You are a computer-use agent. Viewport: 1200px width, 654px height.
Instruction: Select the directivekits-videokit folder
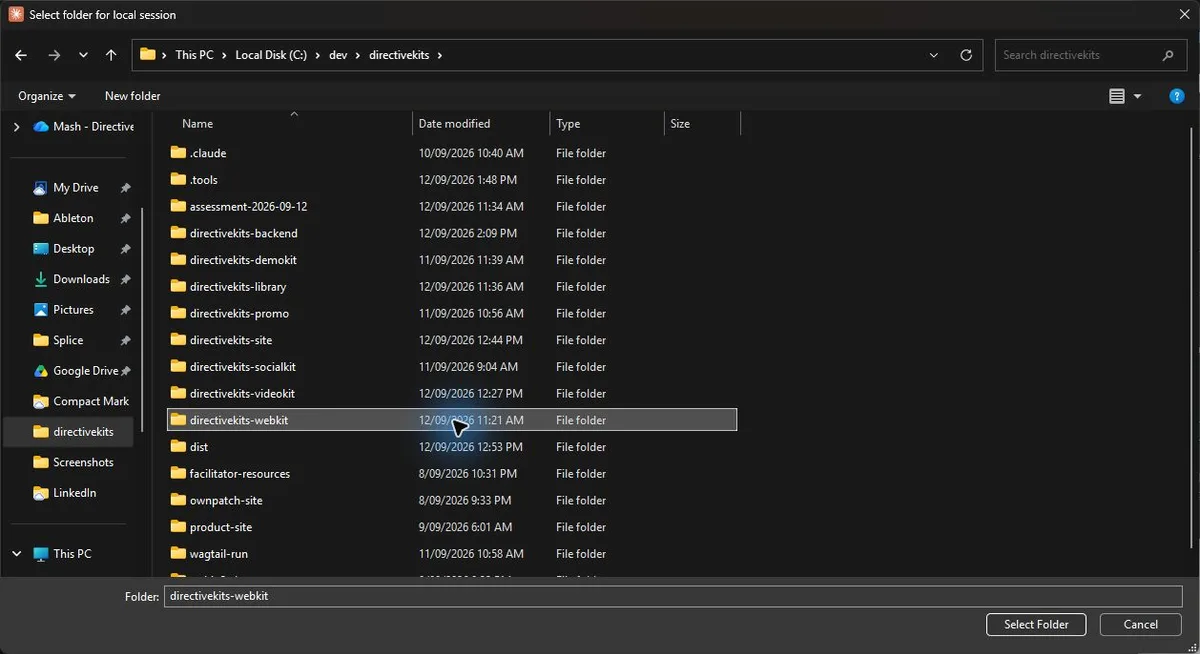point(242,394)
